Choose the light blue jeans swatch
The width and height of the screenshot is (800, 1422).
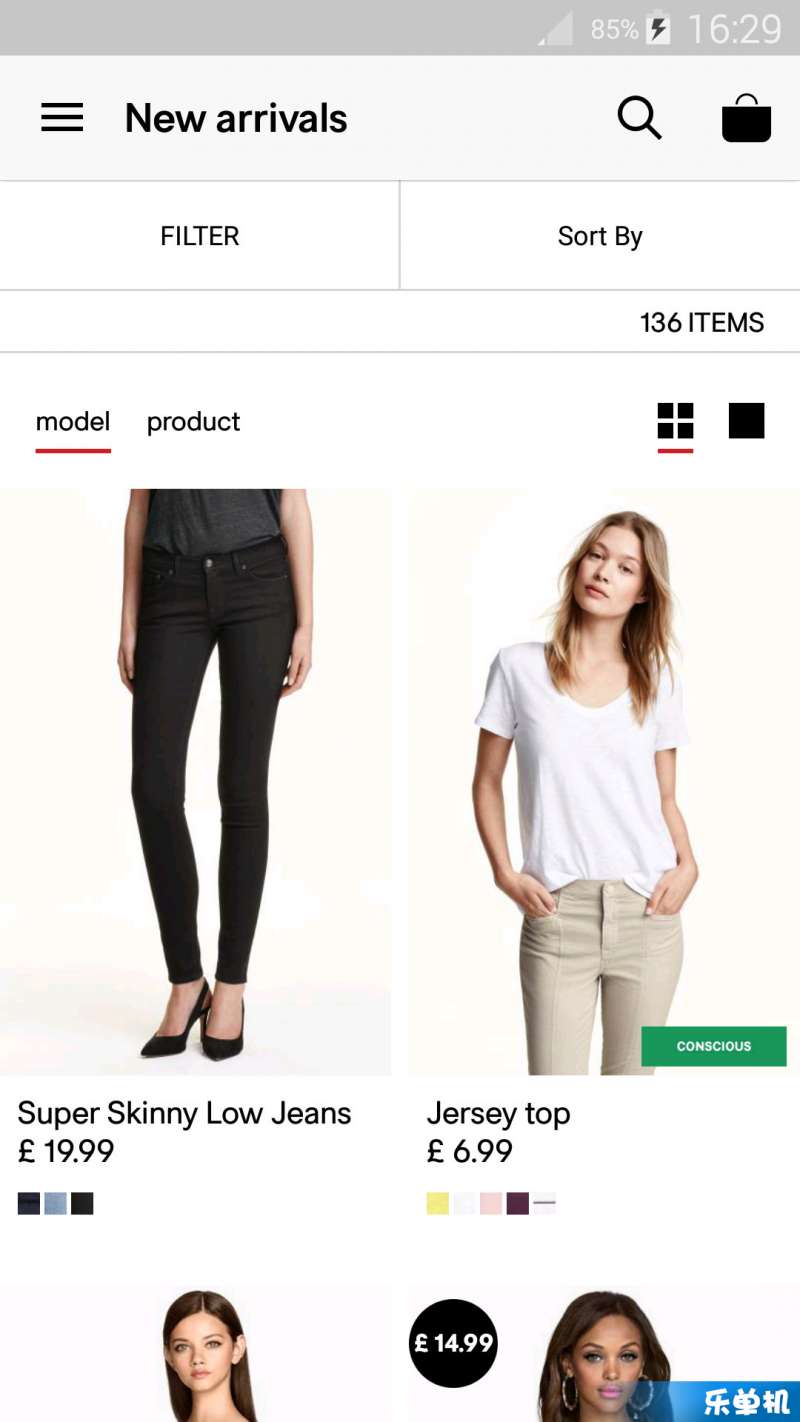tap(55, 1203)
